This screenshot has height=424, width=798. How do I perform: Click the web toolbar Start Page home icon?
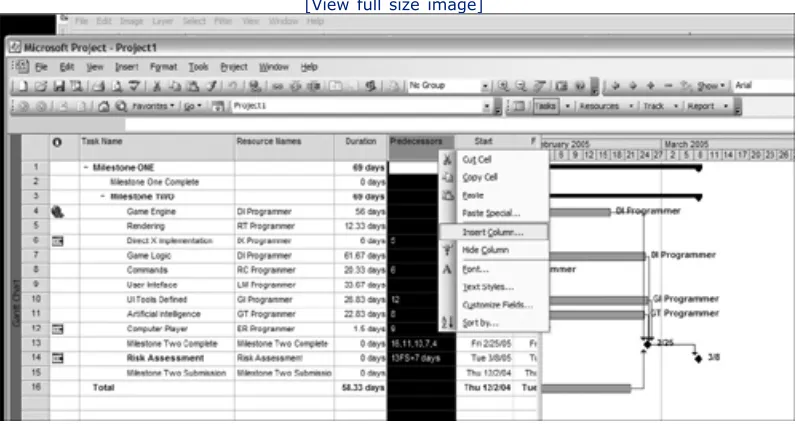coord(104,106)
